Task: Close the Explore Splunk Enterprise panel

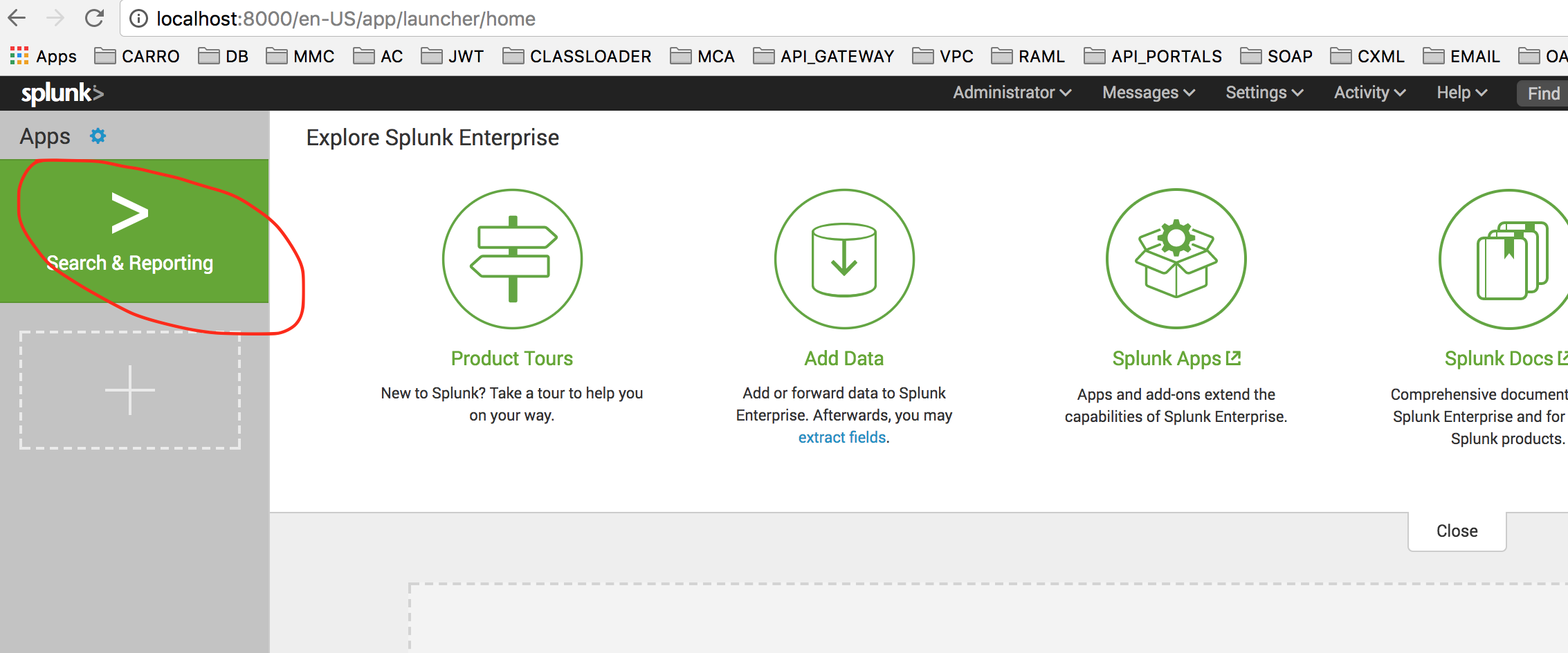Action: click(1457, 531)
